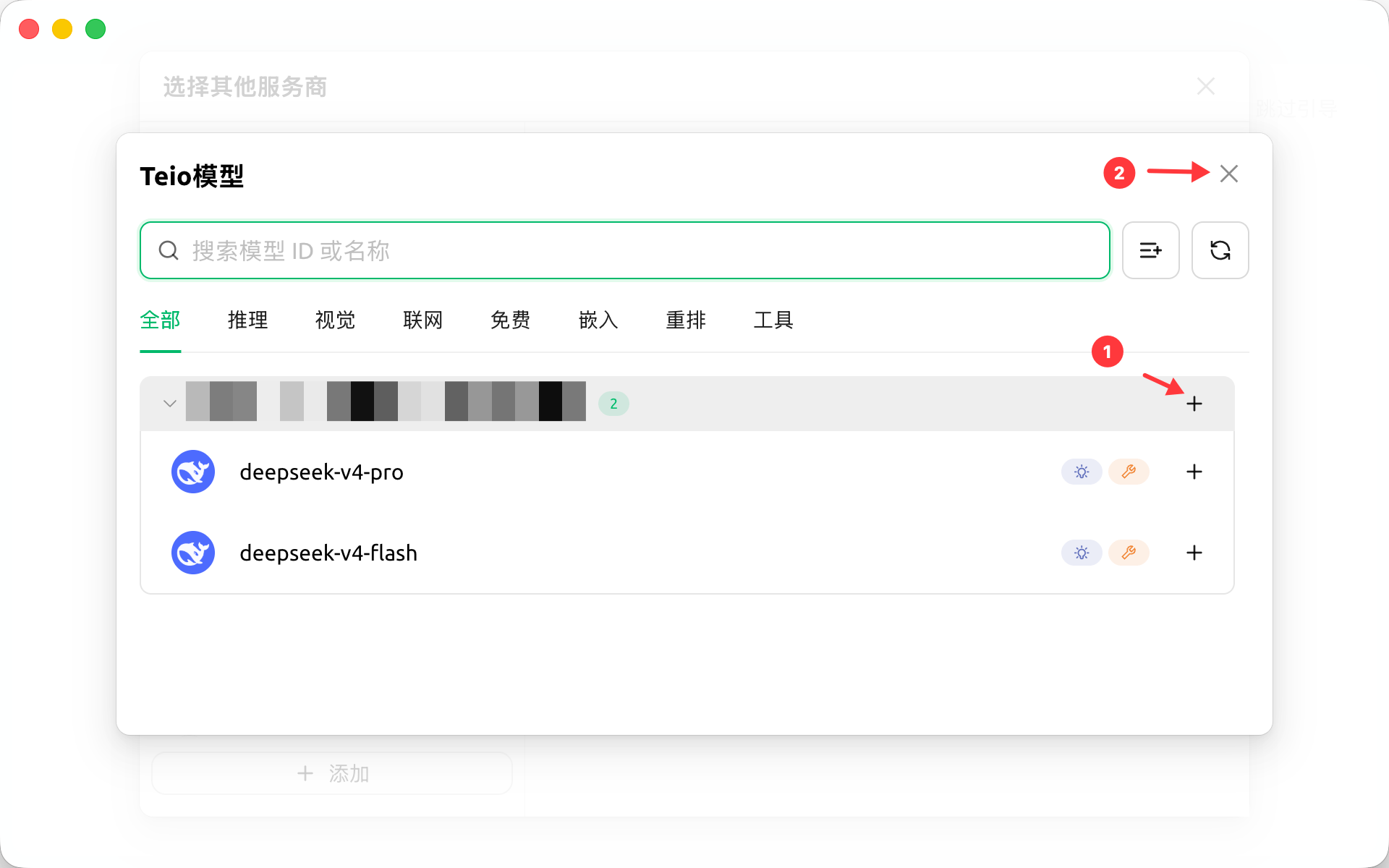Click tools wrench tag on deepseek-v4-pro
Image resolution: width=1389 pixels, height=868 pixels.
(1129, 472)
